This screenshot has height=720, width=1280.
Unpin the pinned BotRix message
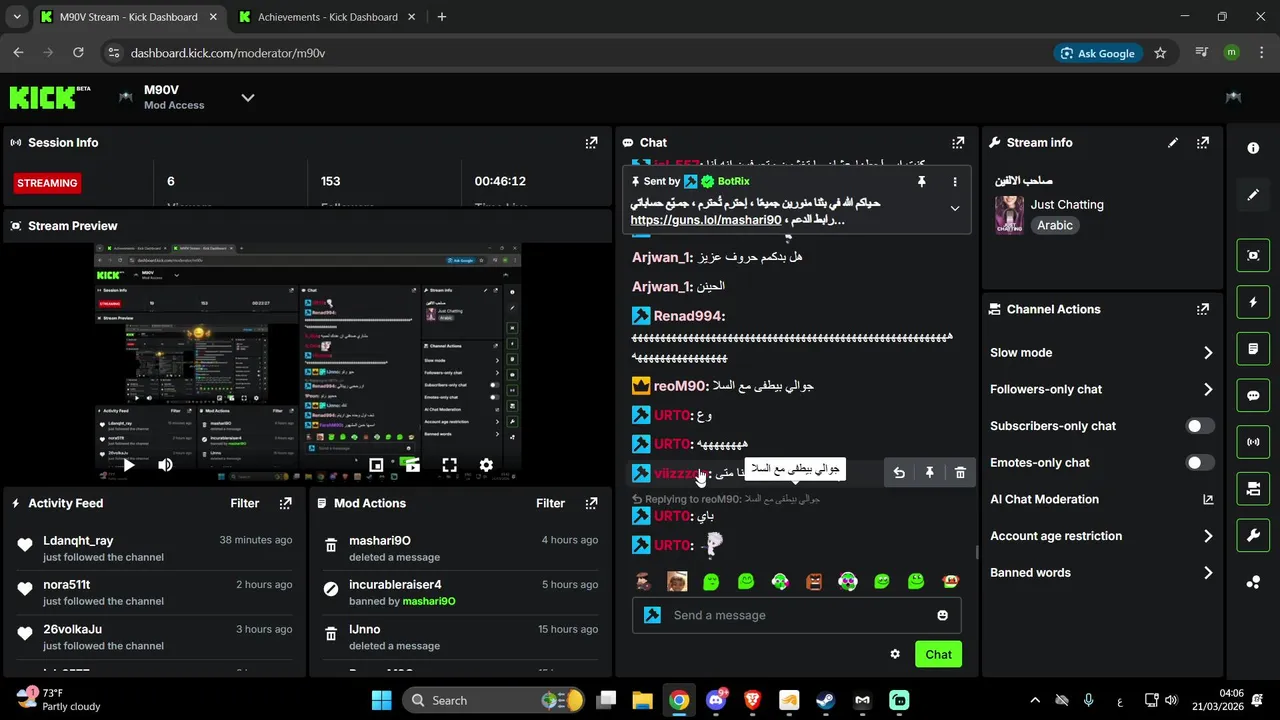[921, 182]
